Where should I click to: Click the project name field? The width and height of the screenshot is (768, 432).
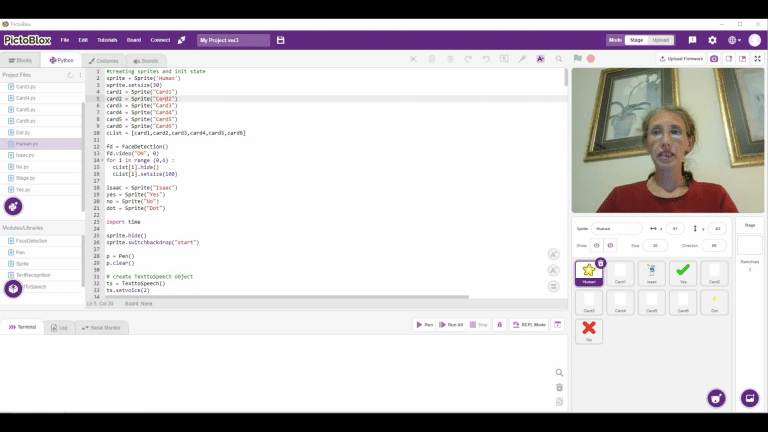click(x=233, y=40)
